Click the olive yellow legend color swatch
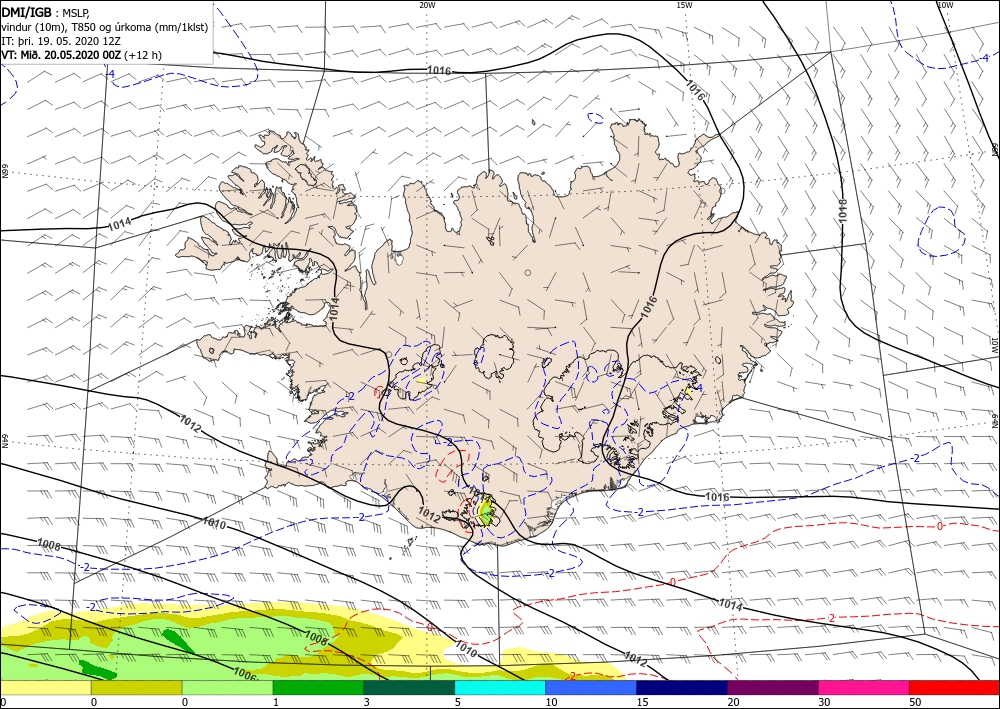 coord(136,687)
